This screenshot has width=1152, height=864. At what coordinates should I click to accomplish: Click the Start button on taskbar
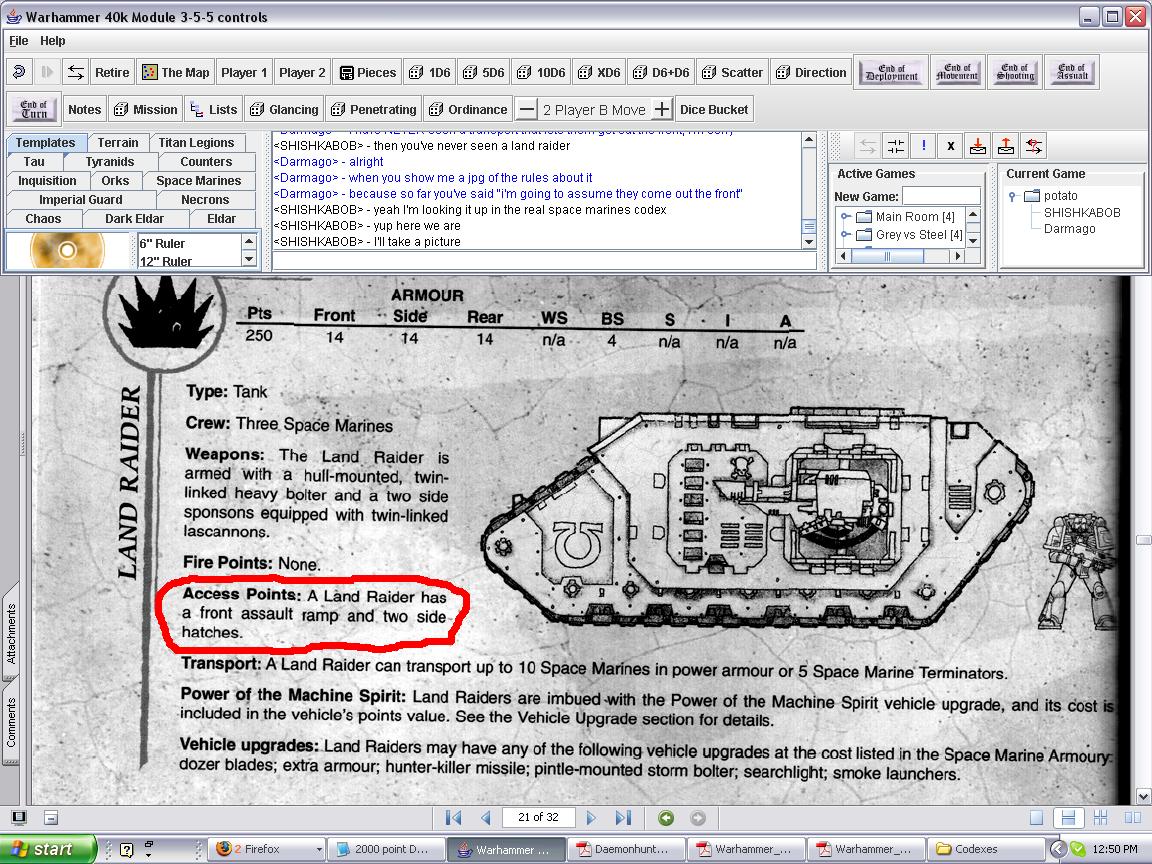[48, 849]
